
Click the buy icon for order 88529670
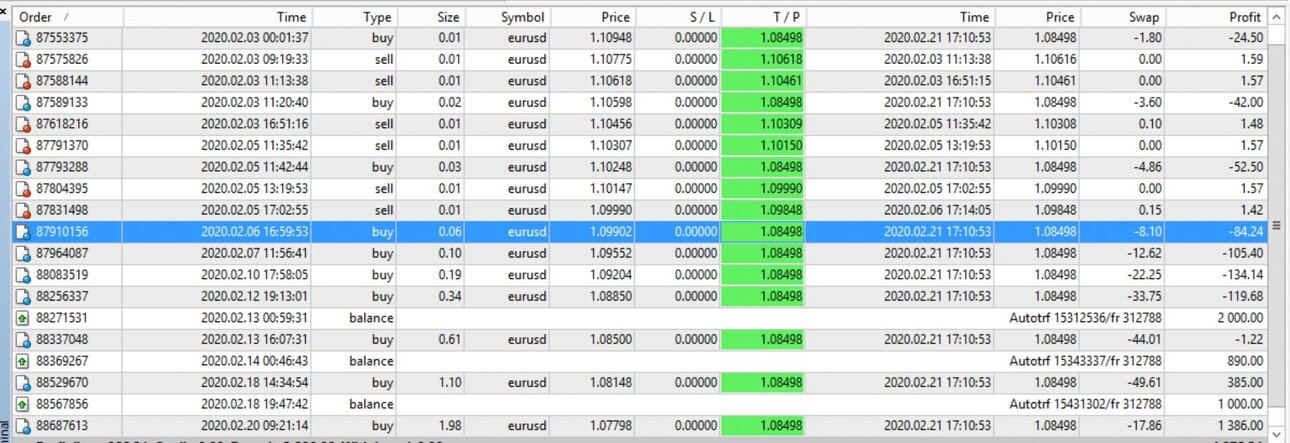23,382
